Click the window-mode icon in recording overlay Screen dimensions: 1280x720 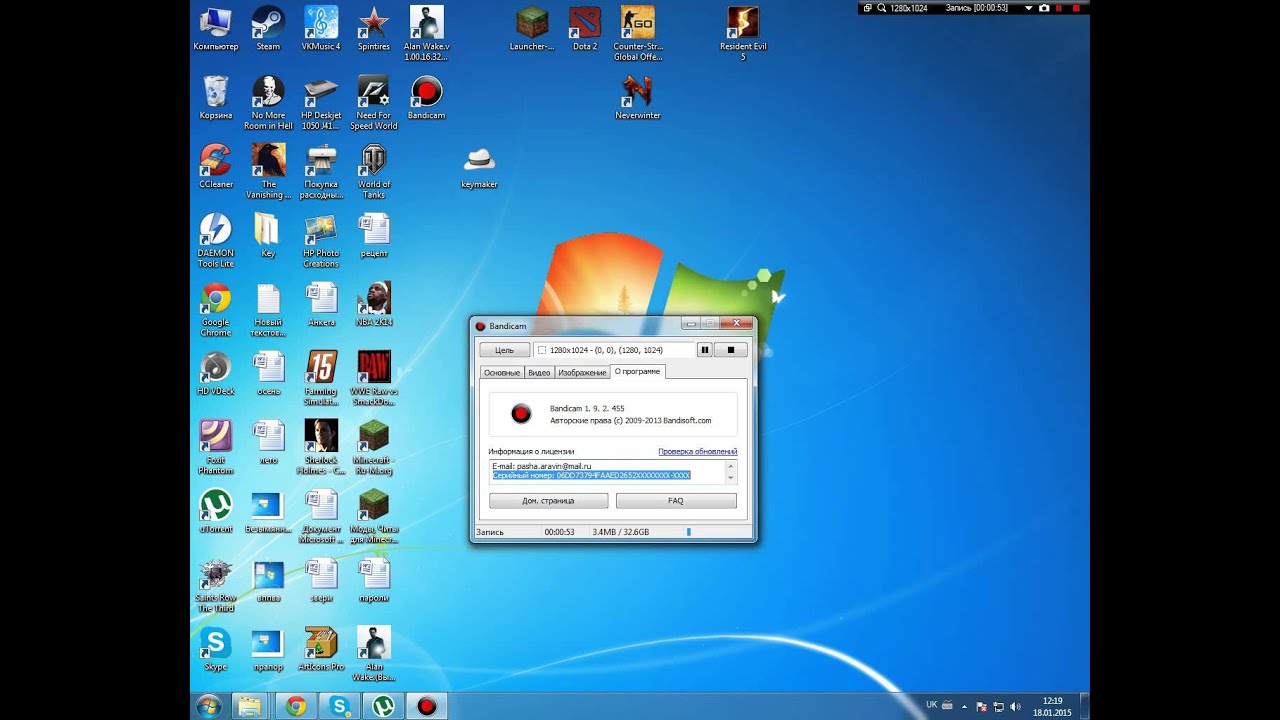(867, 8)
